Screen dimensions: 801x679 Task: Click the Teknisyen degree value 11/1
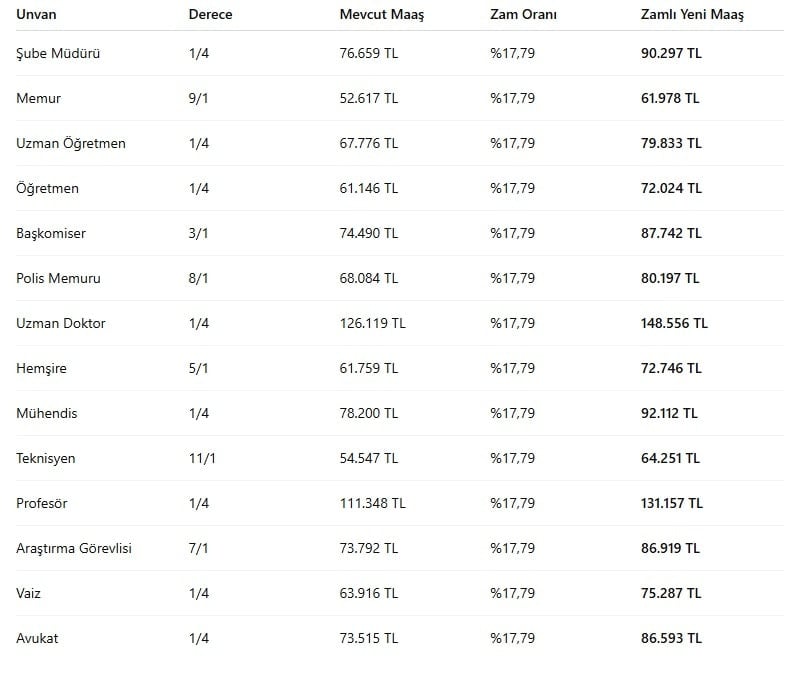point(202,458)
